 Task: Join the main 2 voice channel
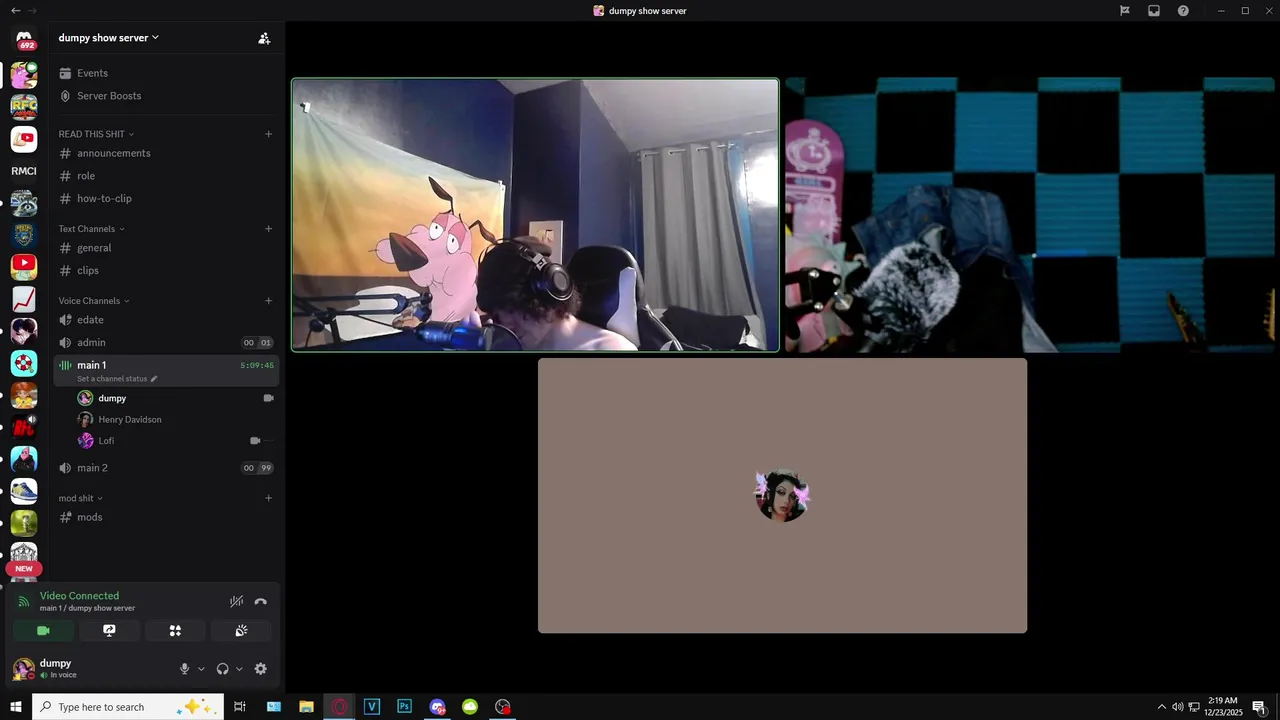[x=166, y=468]
